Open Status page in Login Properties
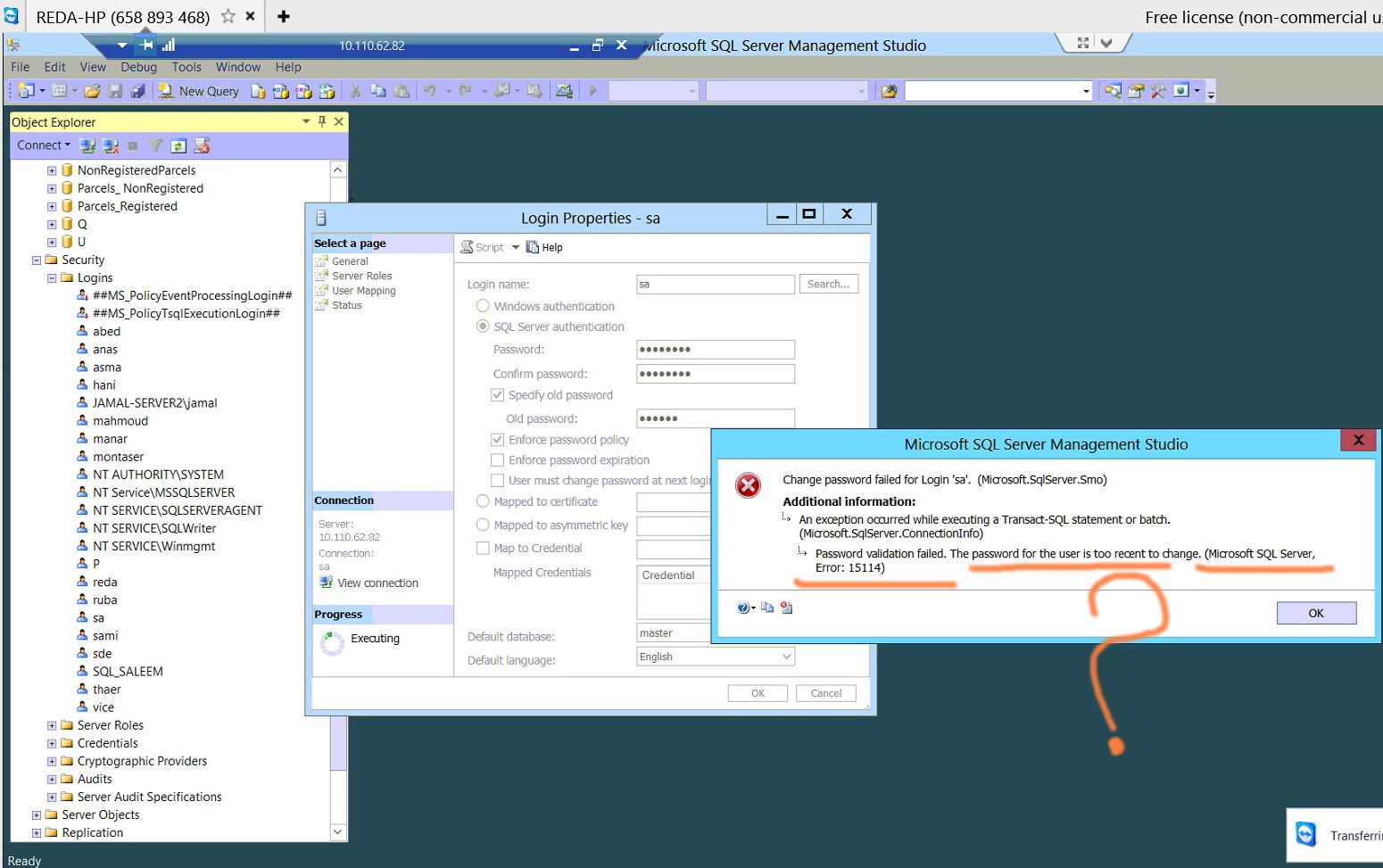The image size is (1383, 868). click(x=347, y=305)
